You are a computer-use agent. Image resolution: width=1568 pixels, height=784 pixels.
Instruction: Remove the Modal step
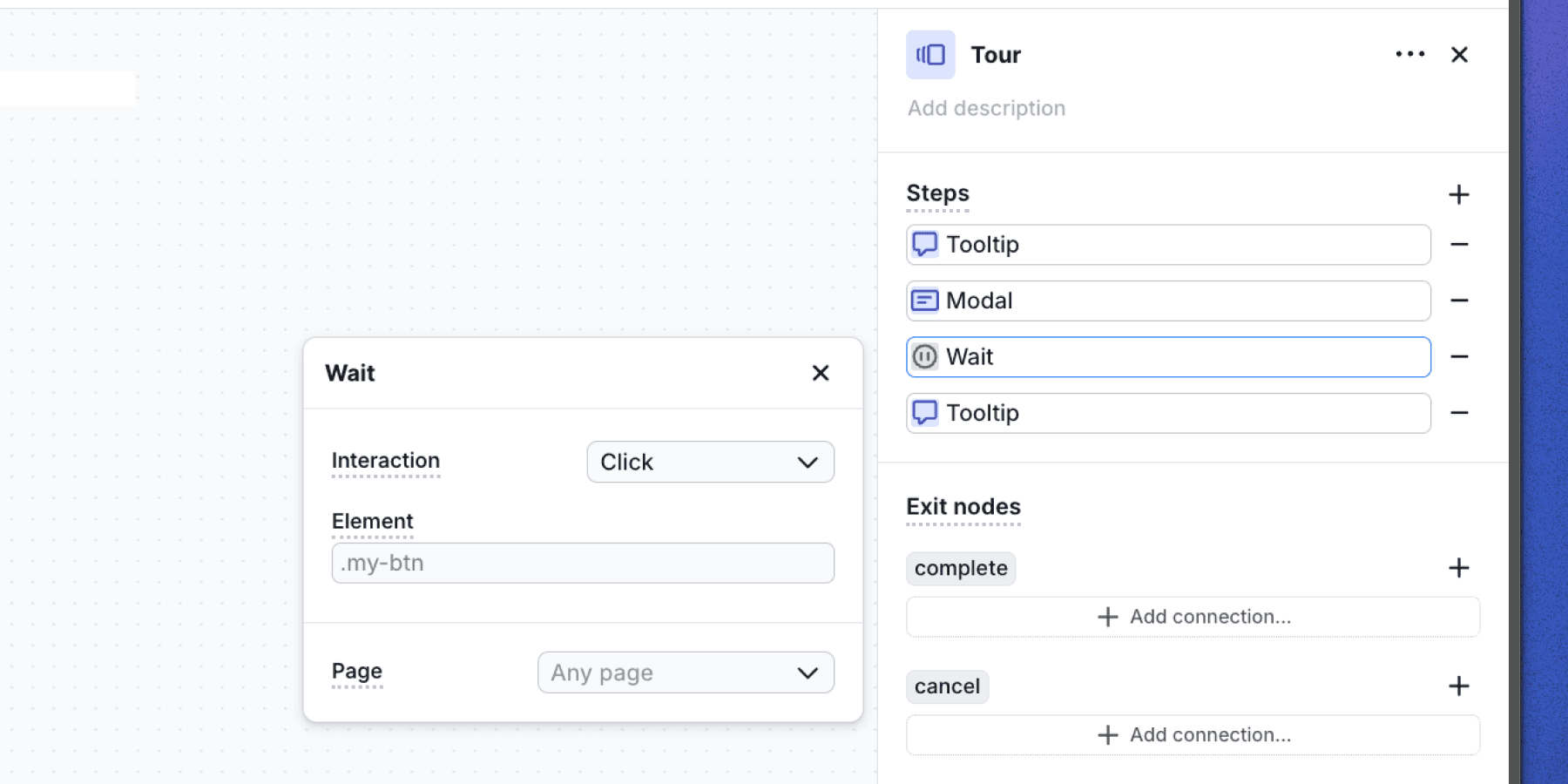(x=1459, y=301)
